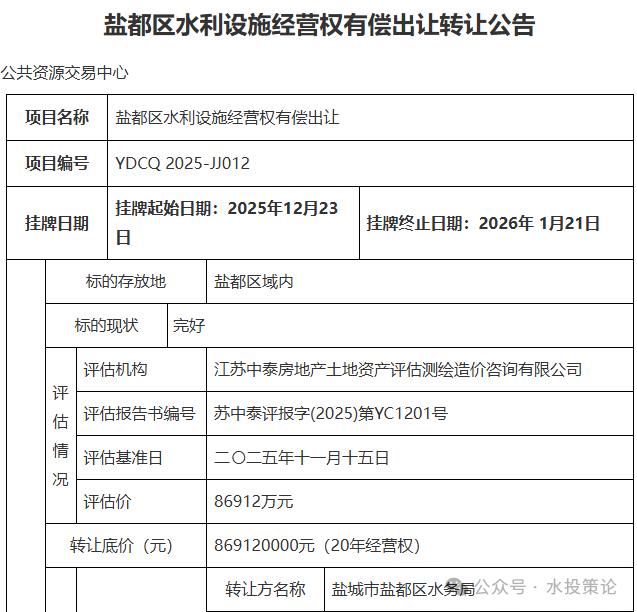Image resolution: width=637 pixels, height=612 pixels.
Task: Click the base price 869120000元
Action: [264, 546]
